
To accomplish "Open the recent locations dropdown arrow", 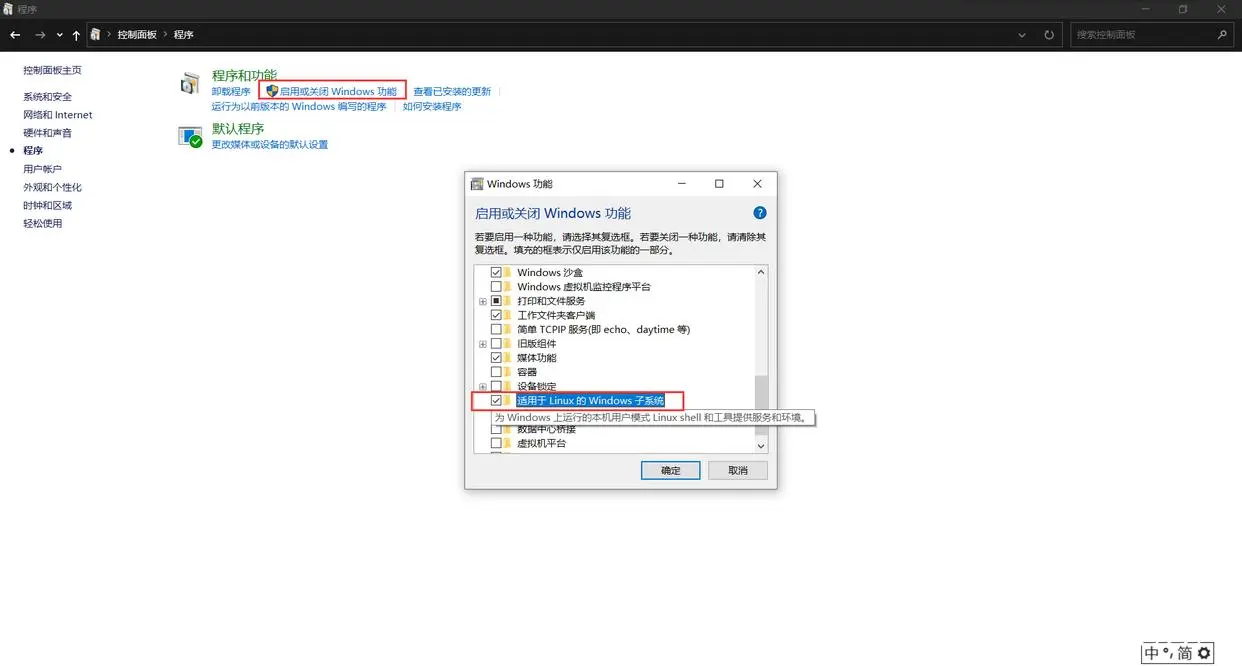I will point(60,35).
